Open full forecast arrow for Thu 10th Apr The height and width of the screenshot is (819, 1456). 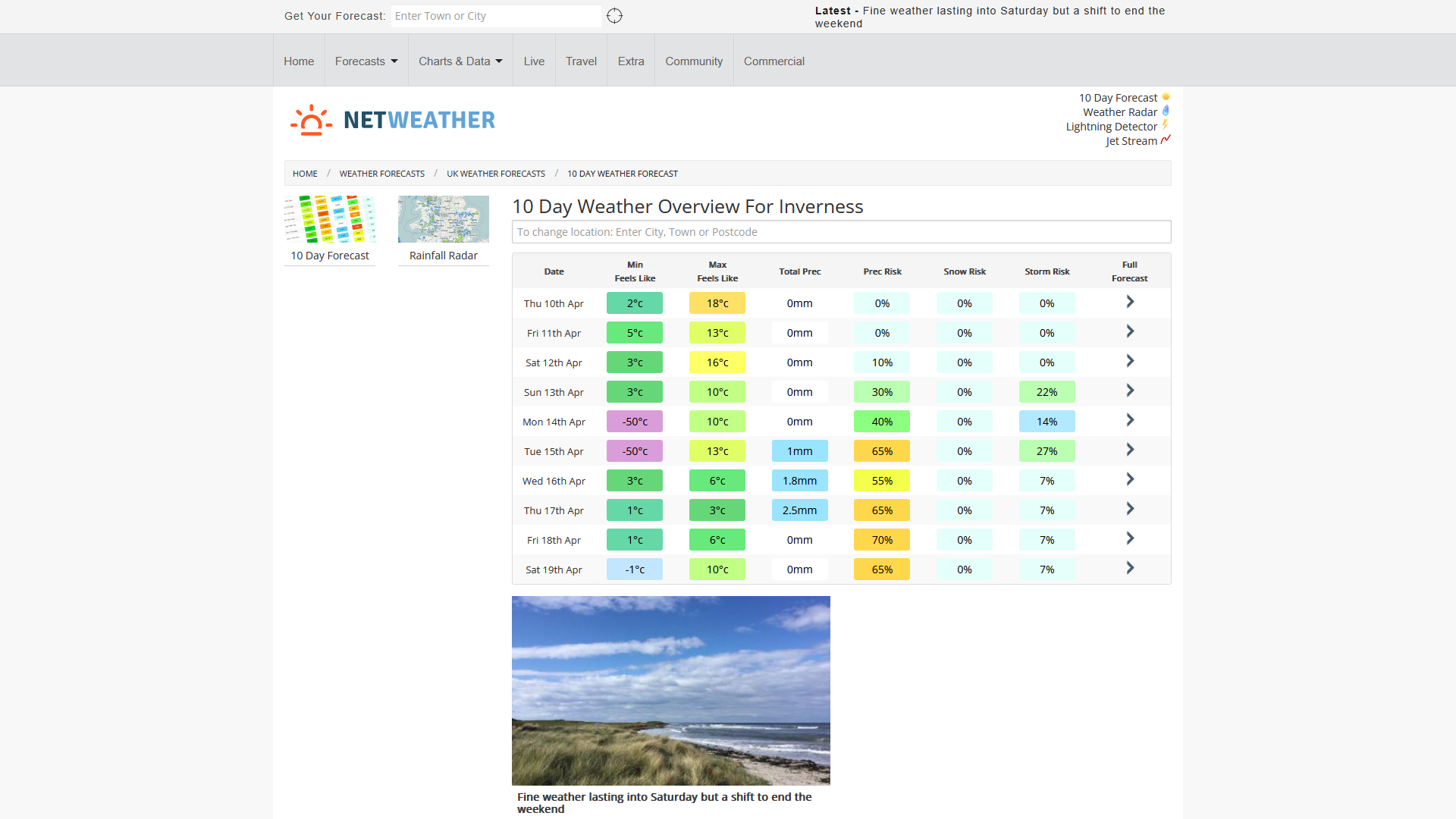click(x=1130, y=302)
